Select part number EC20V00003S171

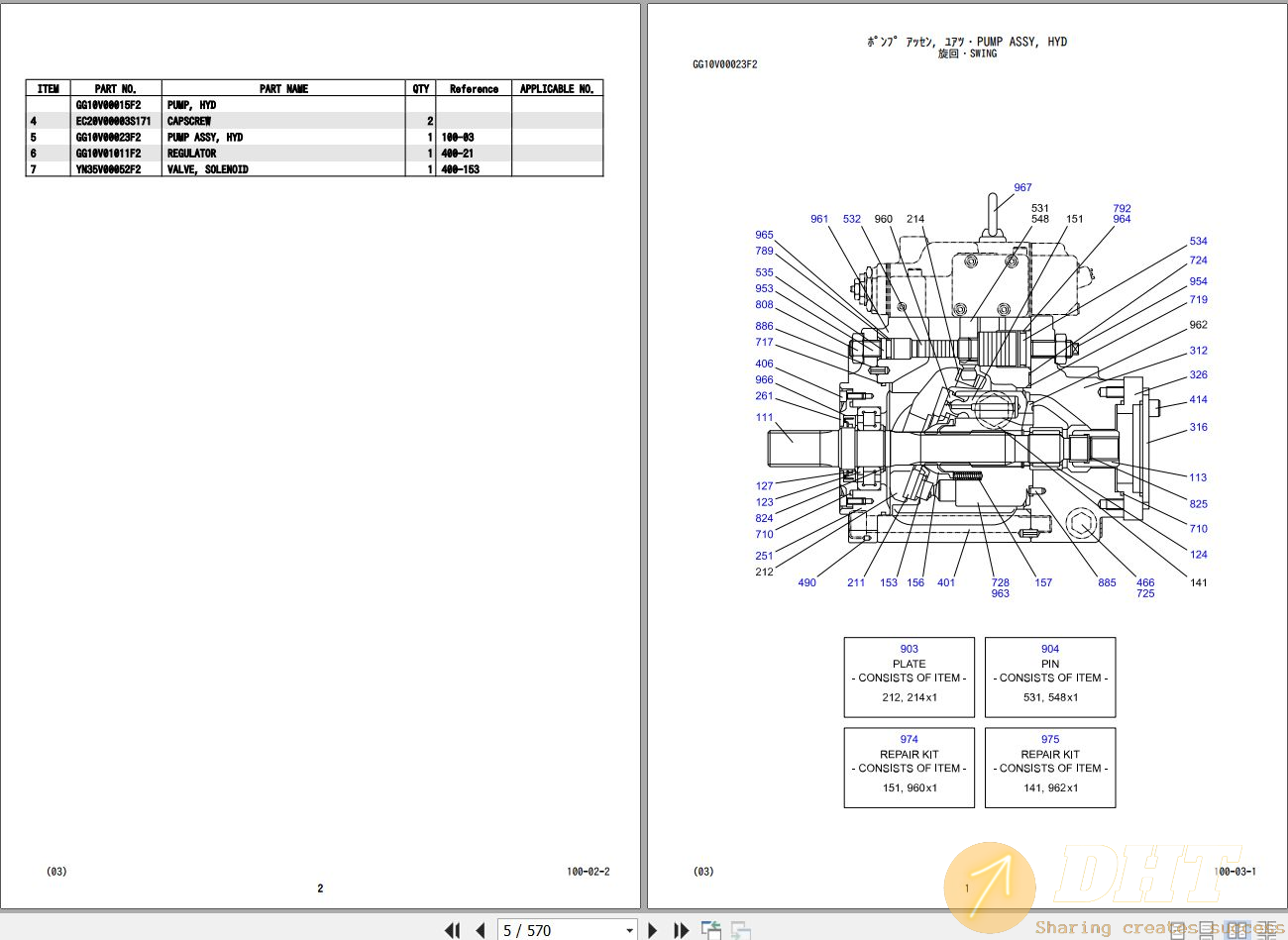point(114,121)
